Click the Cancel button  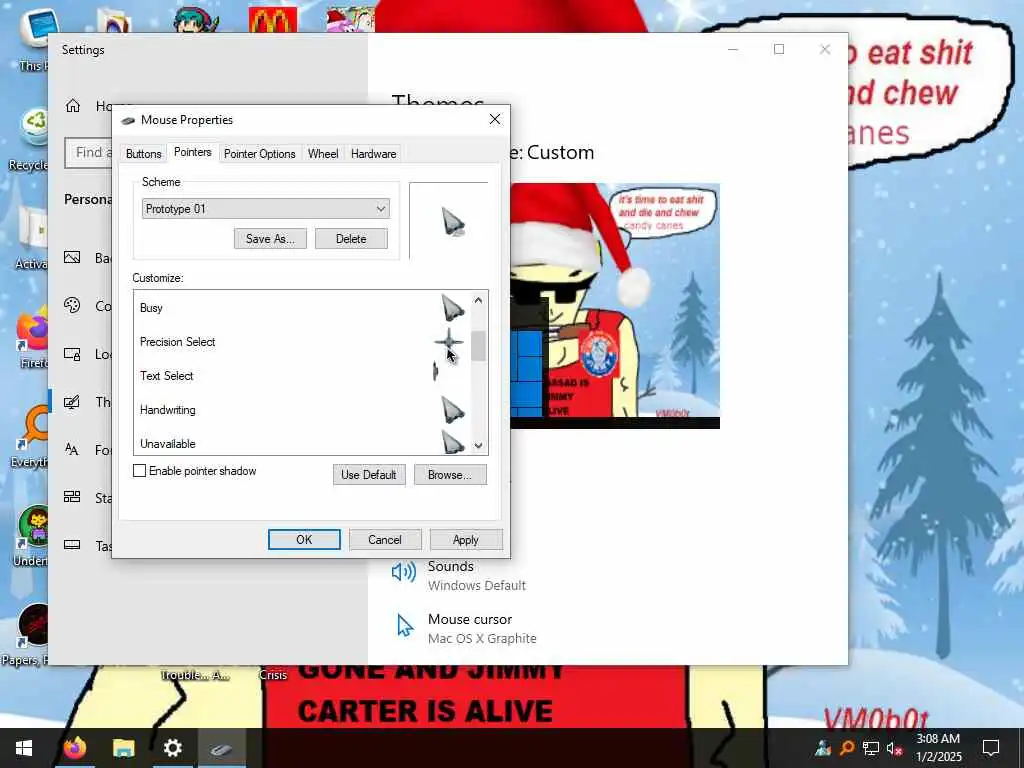[x=385, y=539]
